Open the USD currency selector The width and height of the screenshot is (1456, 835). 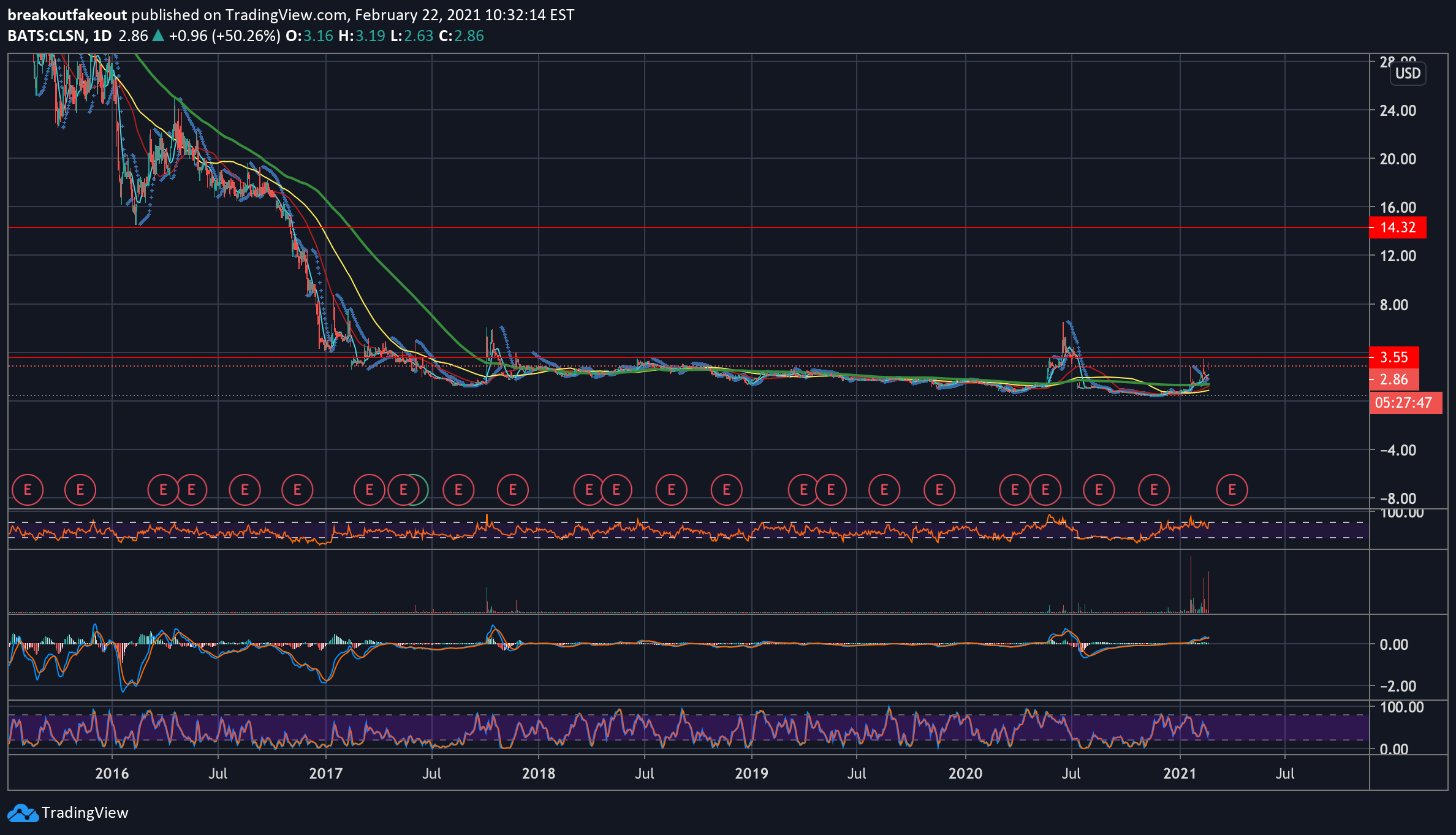tap(1408, 74)
